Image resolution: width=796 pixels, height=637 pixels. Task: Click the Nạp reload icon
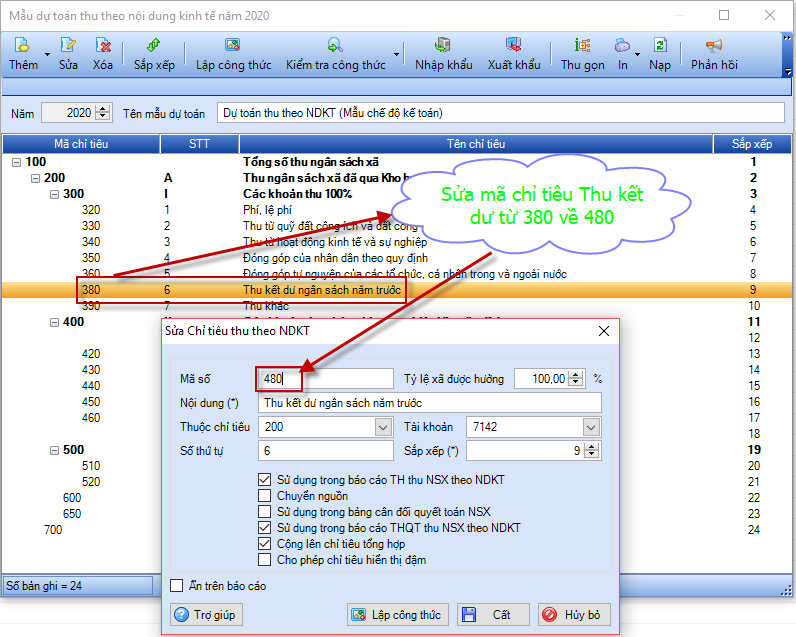659,46
